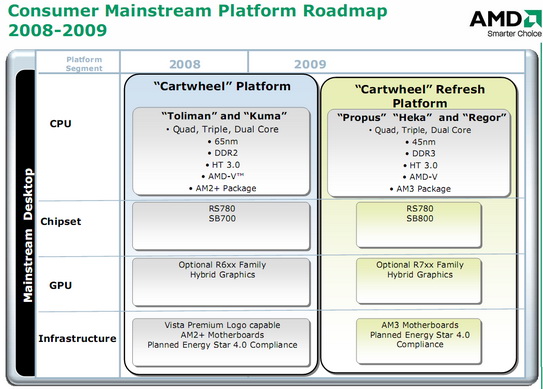Click the Consumer Mainstream Platform Roadmap title
Screen dimensions: 543x389
pos(197,20)
